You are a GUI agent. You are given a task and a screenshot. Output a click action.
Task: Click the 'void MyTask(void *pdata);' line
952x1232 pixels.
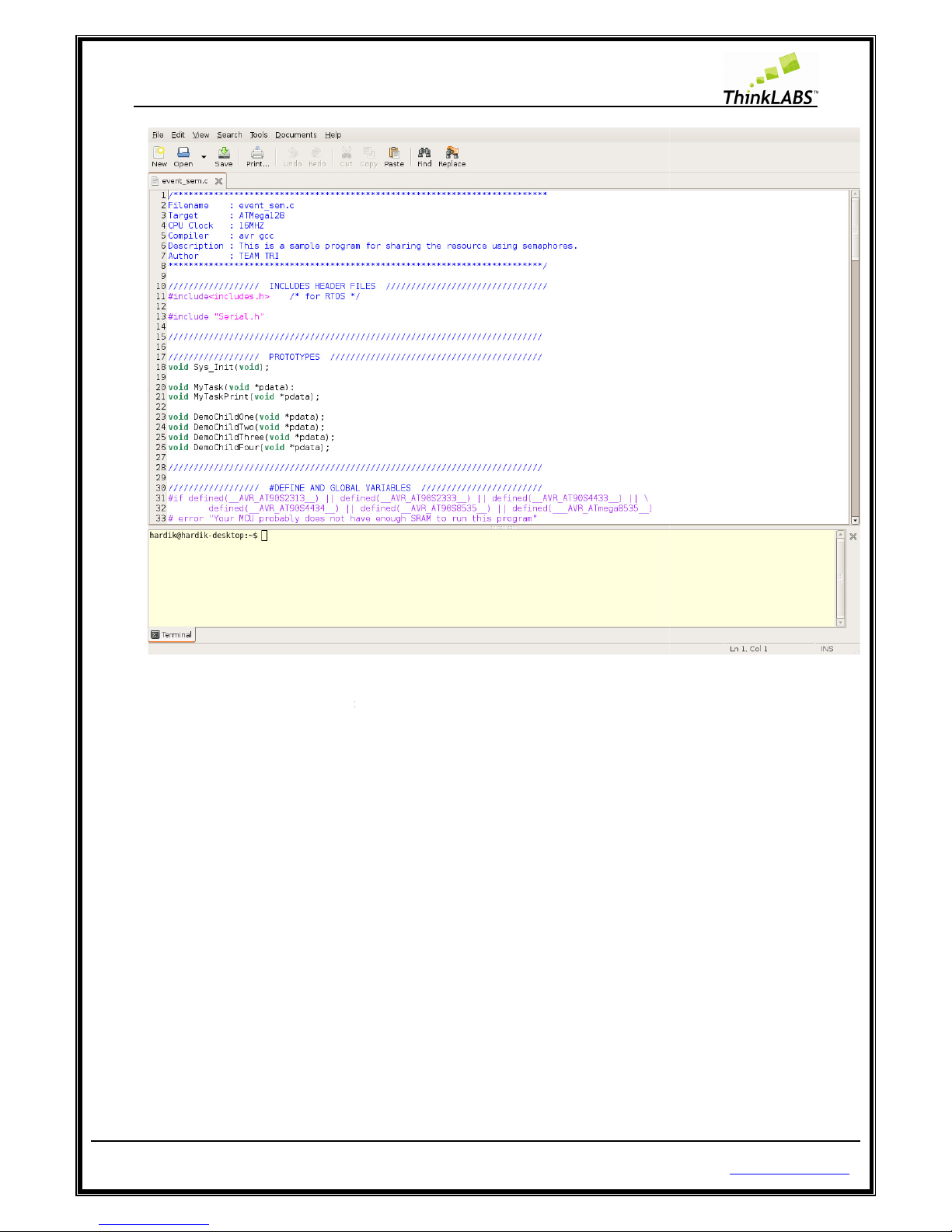[x=231, y=387]
